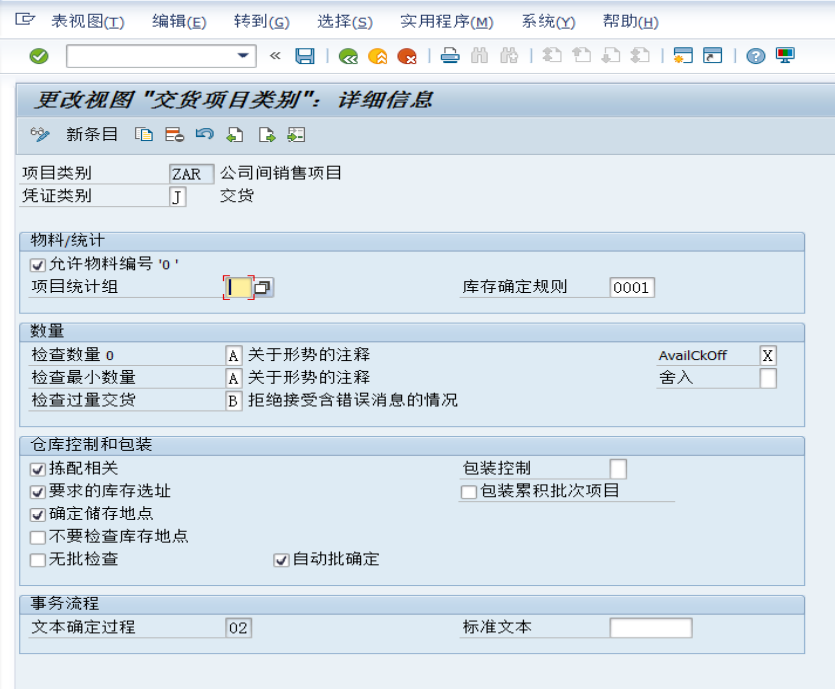Open 系统(Y) menu

tap(548, 21)
